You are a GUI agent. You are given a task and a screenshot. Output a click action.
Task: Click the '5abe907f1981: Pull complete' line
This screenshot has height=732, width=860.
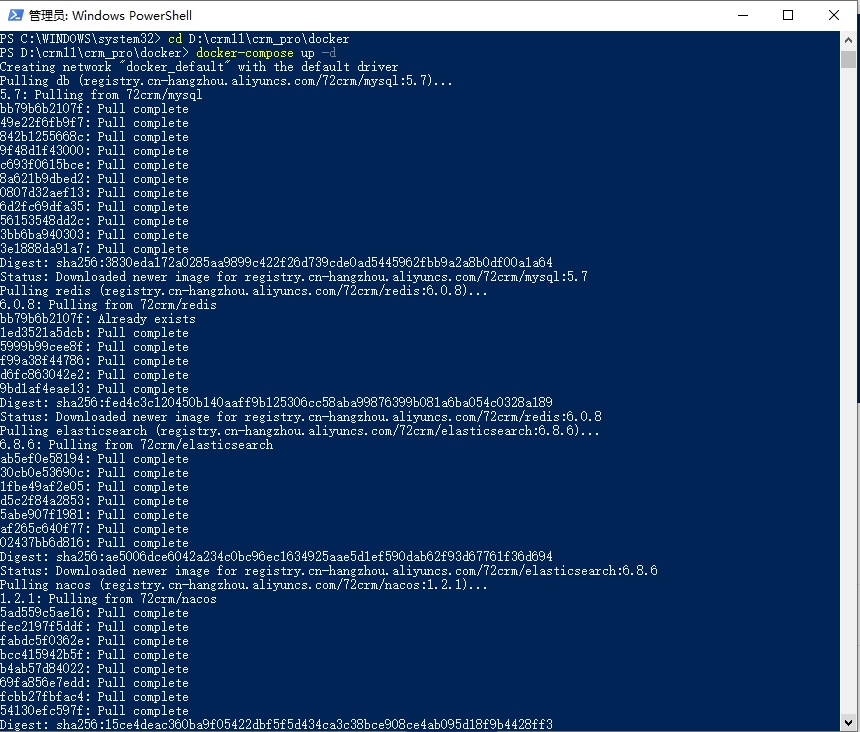coord(94,515)
